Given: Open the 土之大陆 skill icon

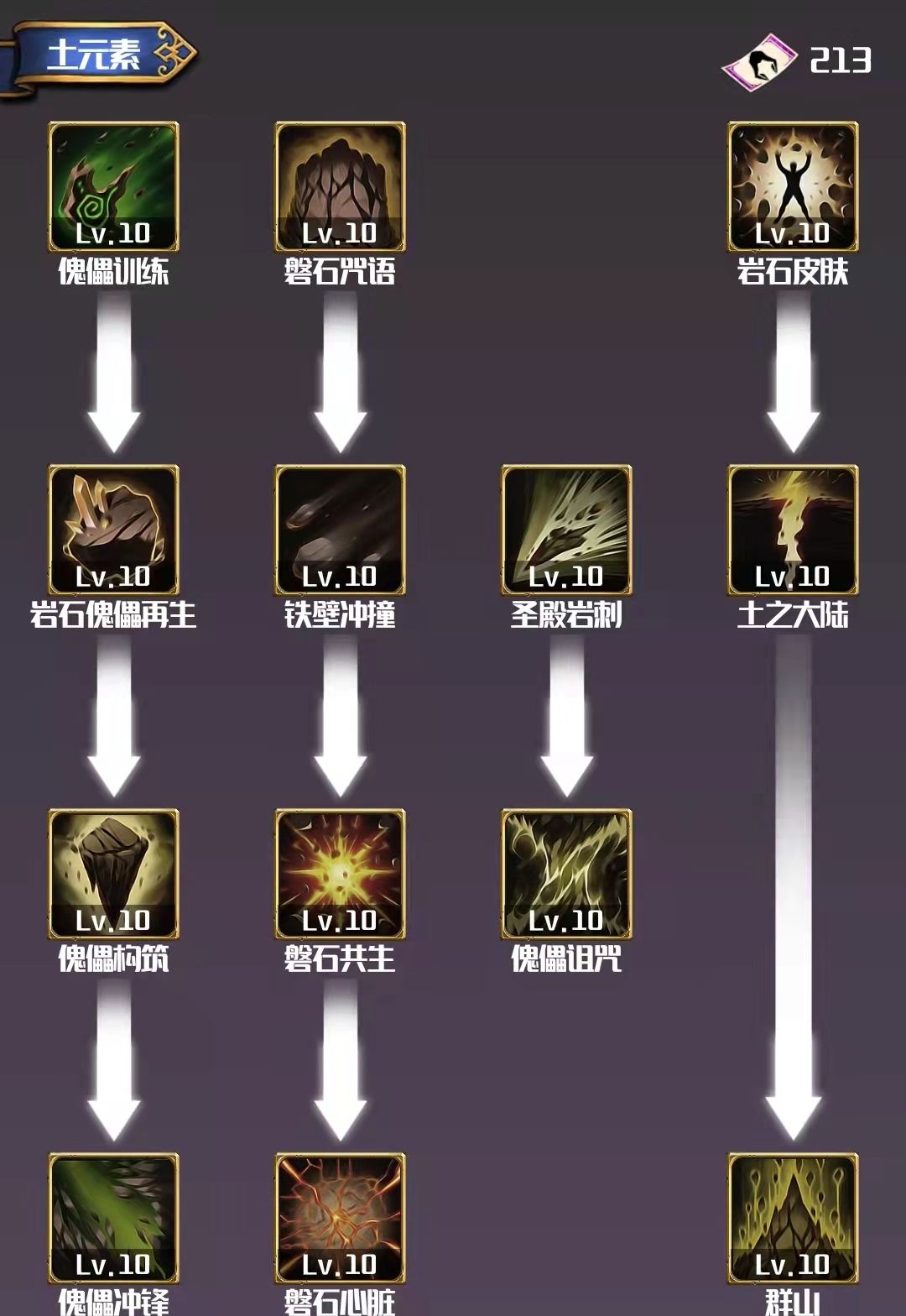Looking at the screenshot, I should pos(793,530).
